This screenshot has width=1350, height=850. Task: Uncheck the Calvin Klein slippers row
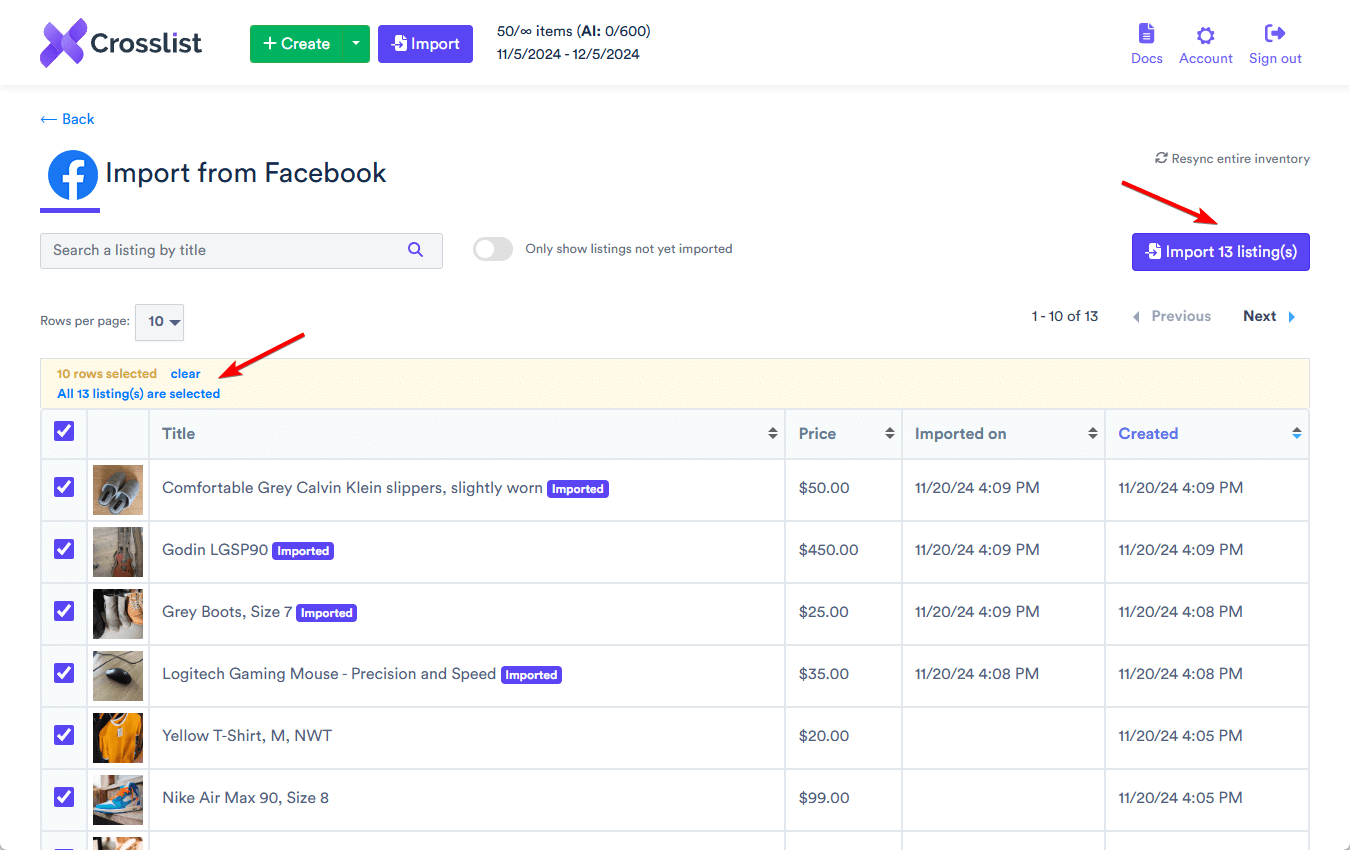click(x=64, y=487)
